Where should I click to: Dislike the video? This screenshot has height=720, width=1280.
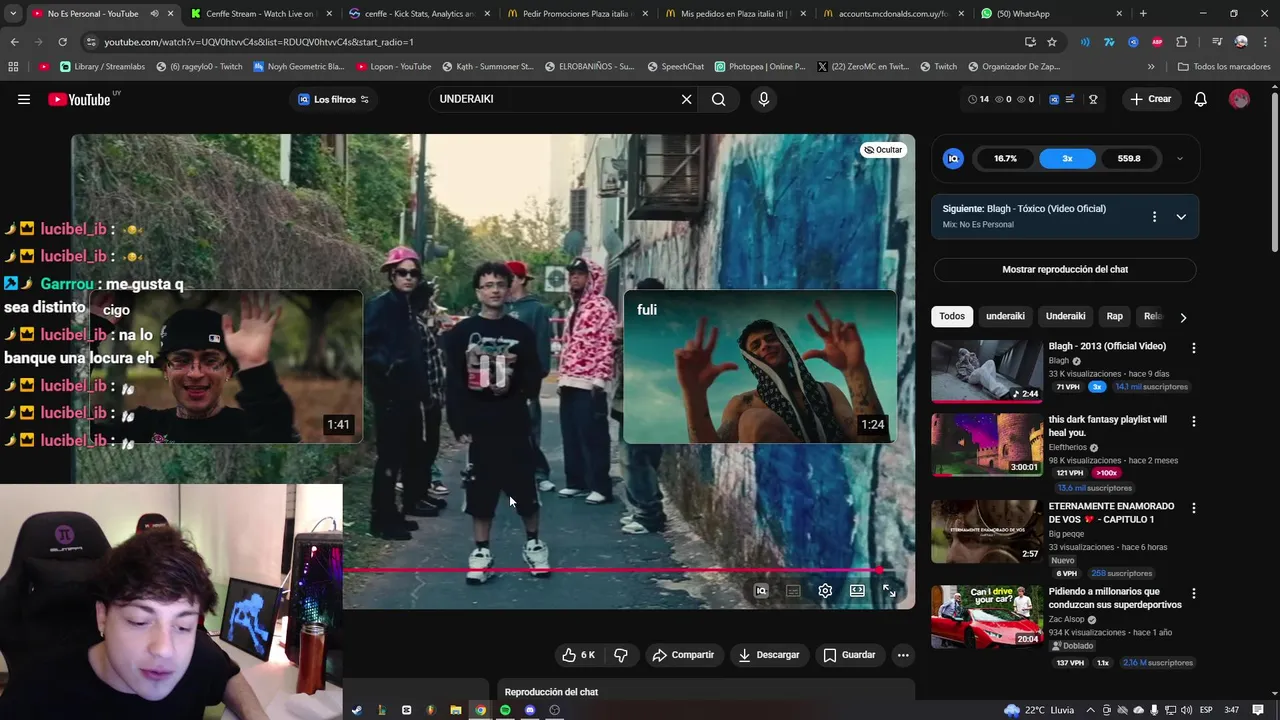pos(620,655)
